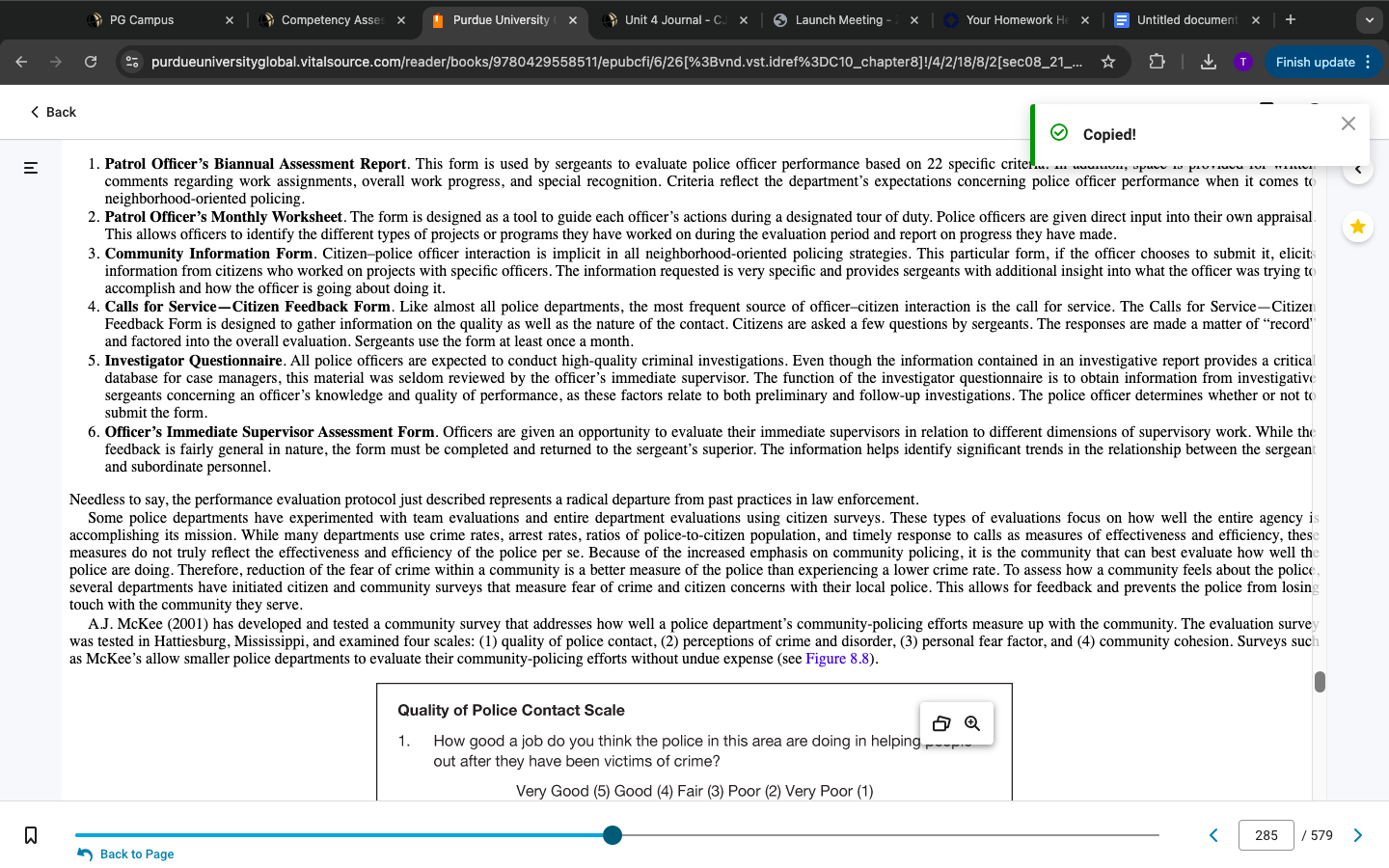Click "/ 579" total pages text
1389x868 pixels.
tap(1317, 835)
